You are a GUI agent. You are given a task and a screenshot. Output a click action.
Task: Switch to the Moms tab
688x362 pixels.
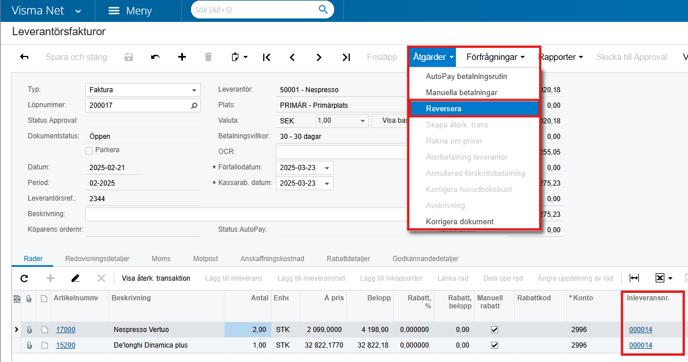pos(161,258)
